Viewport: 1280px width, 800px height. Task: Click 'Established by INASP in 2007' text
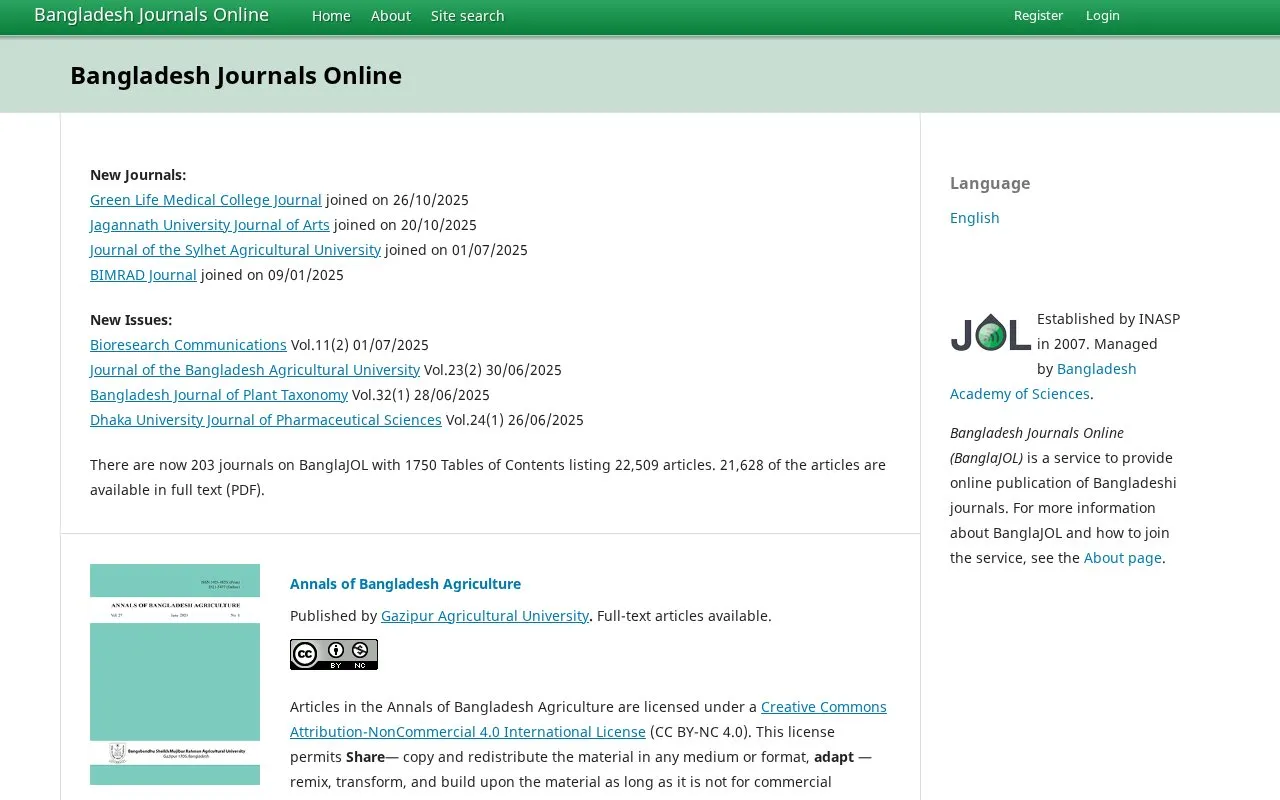pyautogui.click(x=1108, y=331)
